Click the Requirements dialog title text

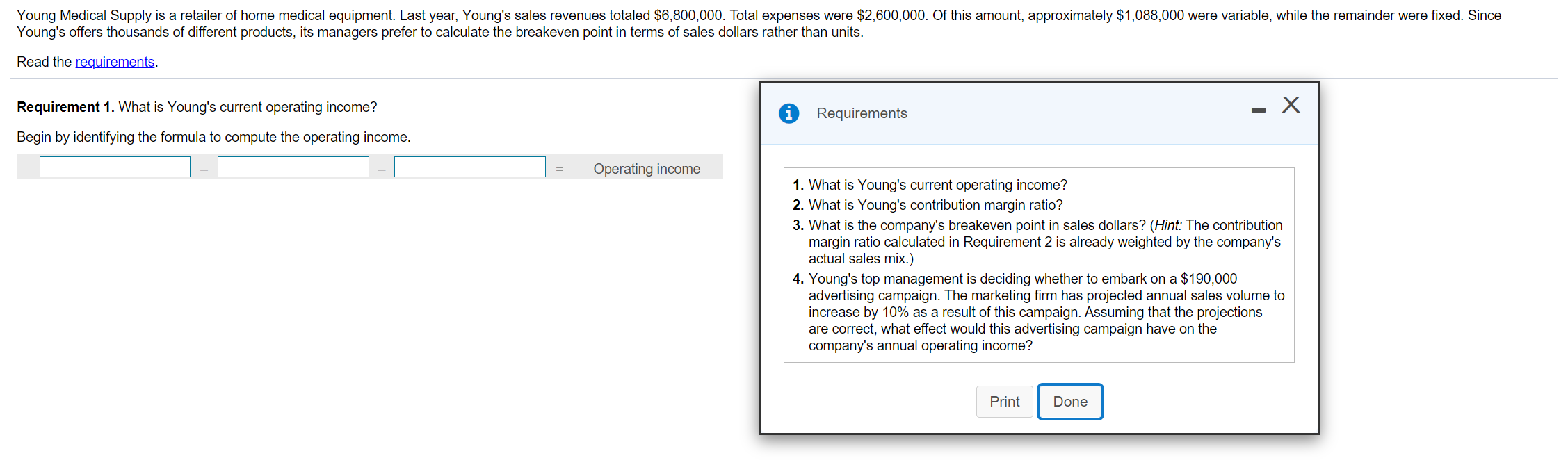tap(862, 113)
